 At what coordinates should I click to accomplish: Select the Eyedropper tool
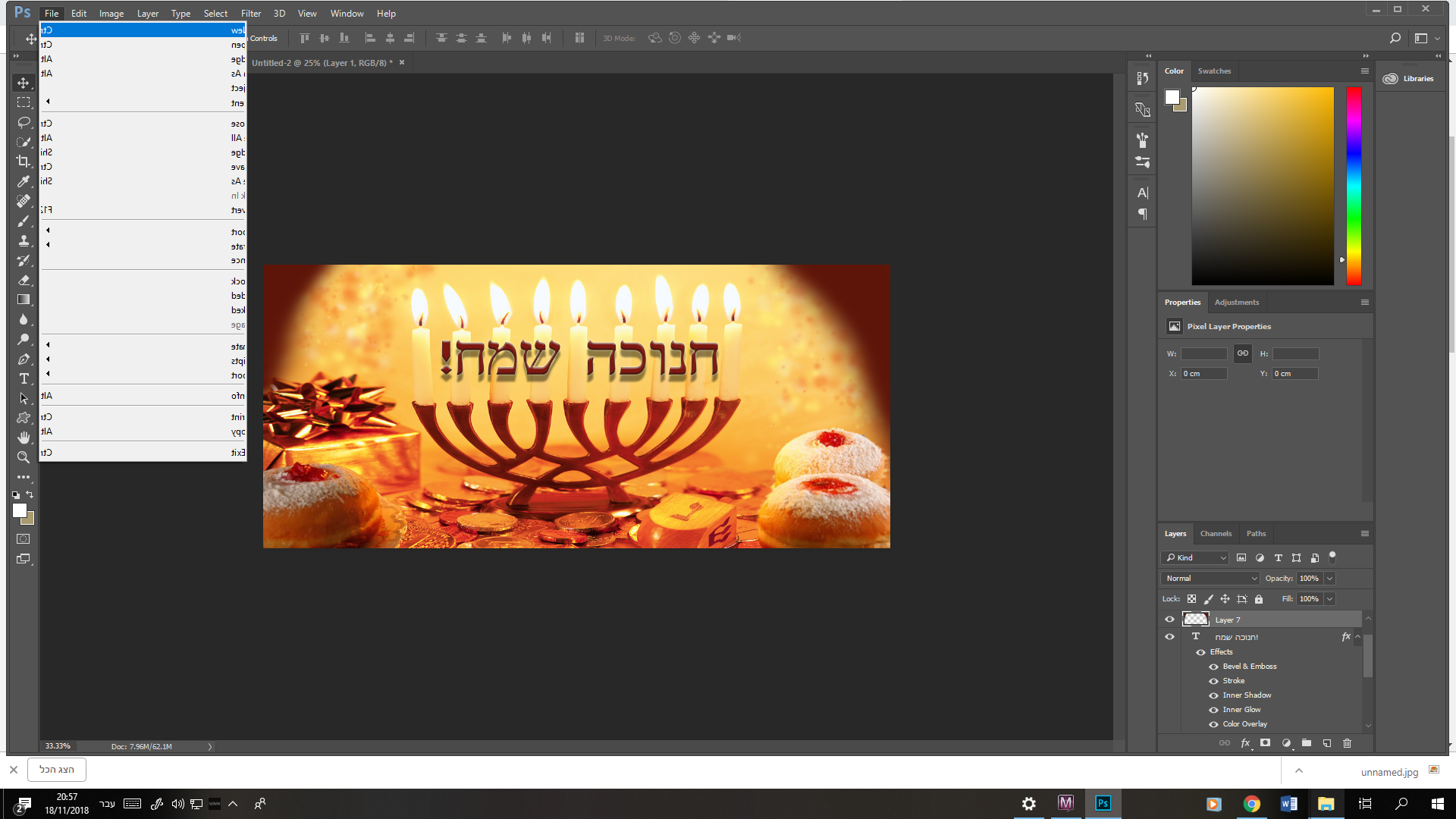pos(24,181)
